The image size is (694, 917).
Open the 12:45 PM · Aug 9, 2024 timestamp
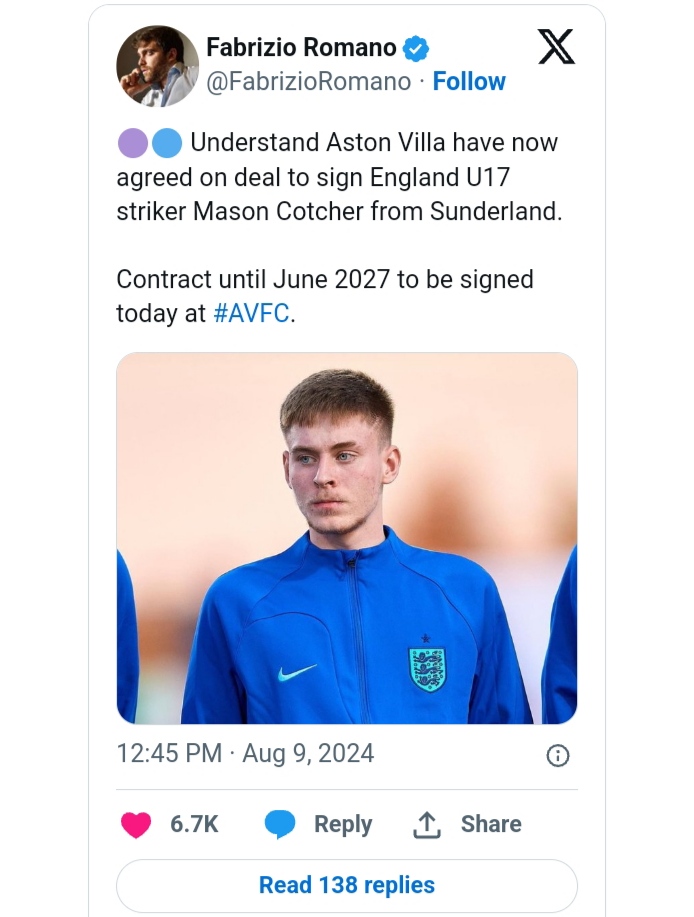[x=245, y=753]
